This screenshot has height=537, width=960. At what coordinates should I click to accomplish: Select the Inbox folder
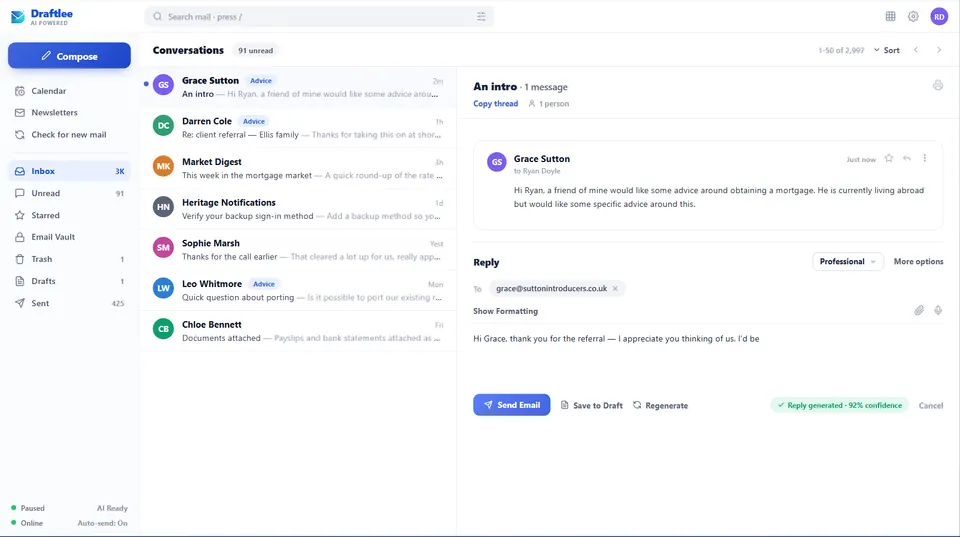[x=69, y=171]
